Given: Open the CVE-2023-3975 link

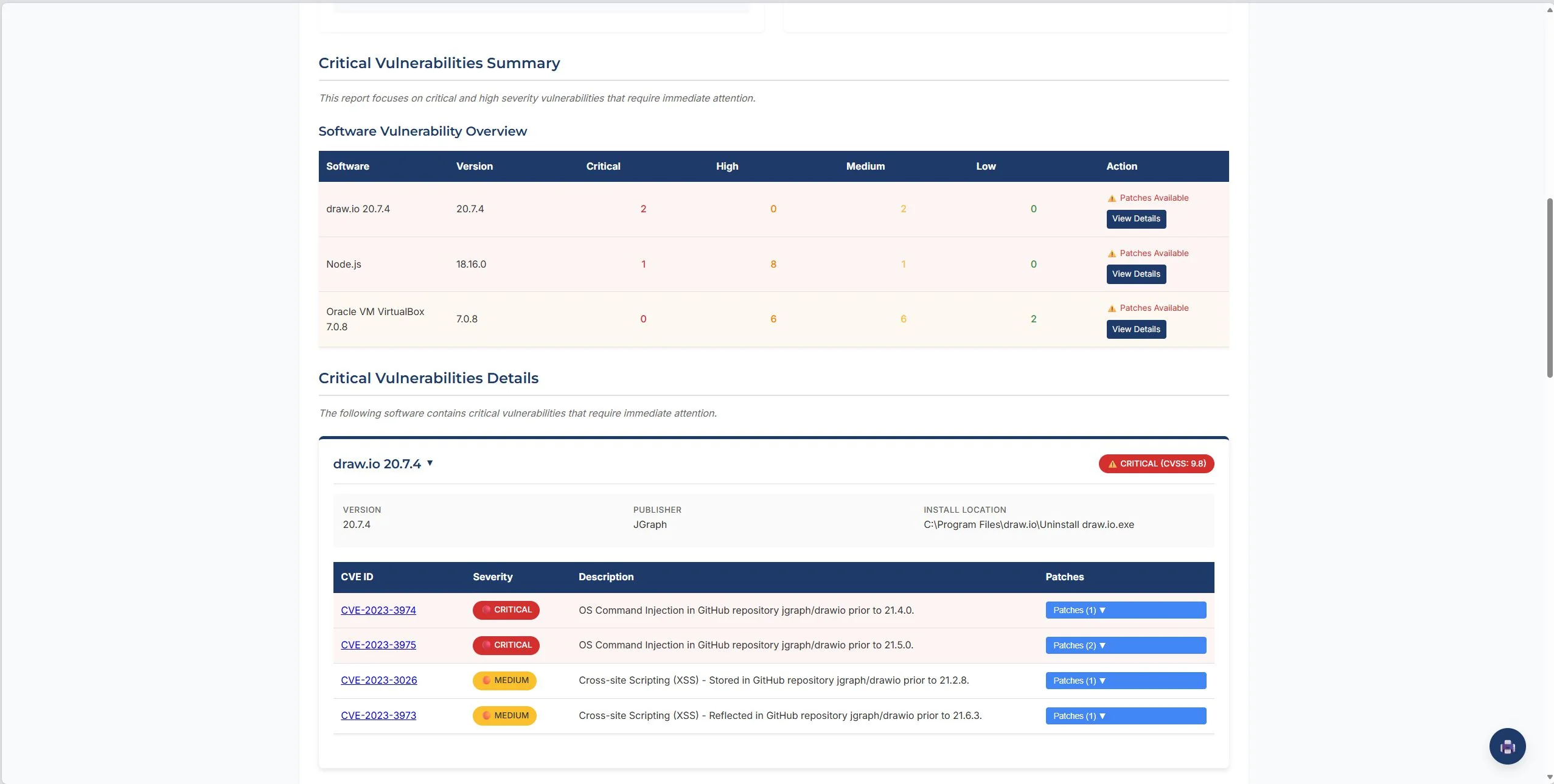Looking at the screenshot, I should point(378,645).
